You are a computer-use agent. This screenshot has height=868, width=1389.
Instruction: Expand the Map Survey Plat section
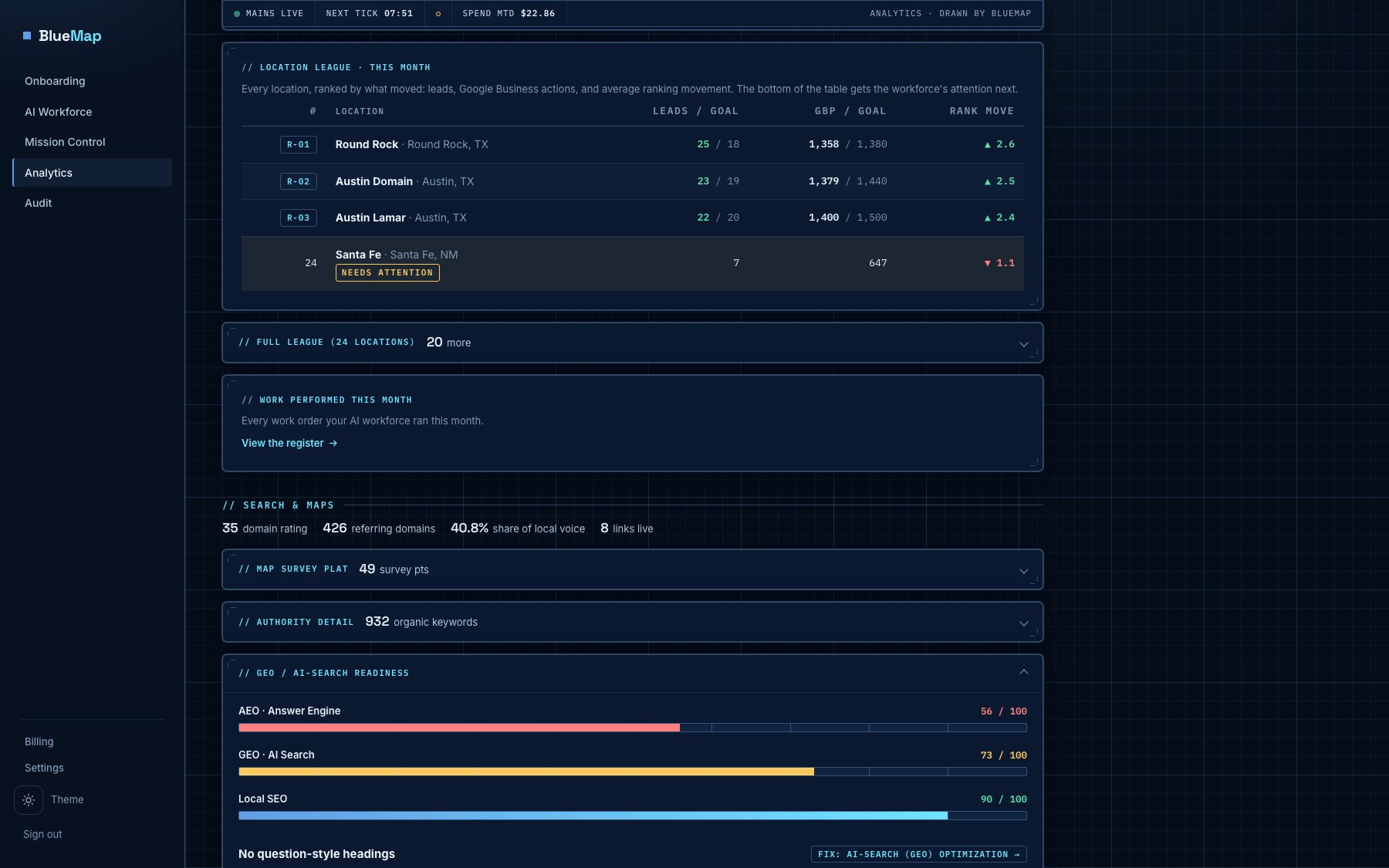click(633, 569)
